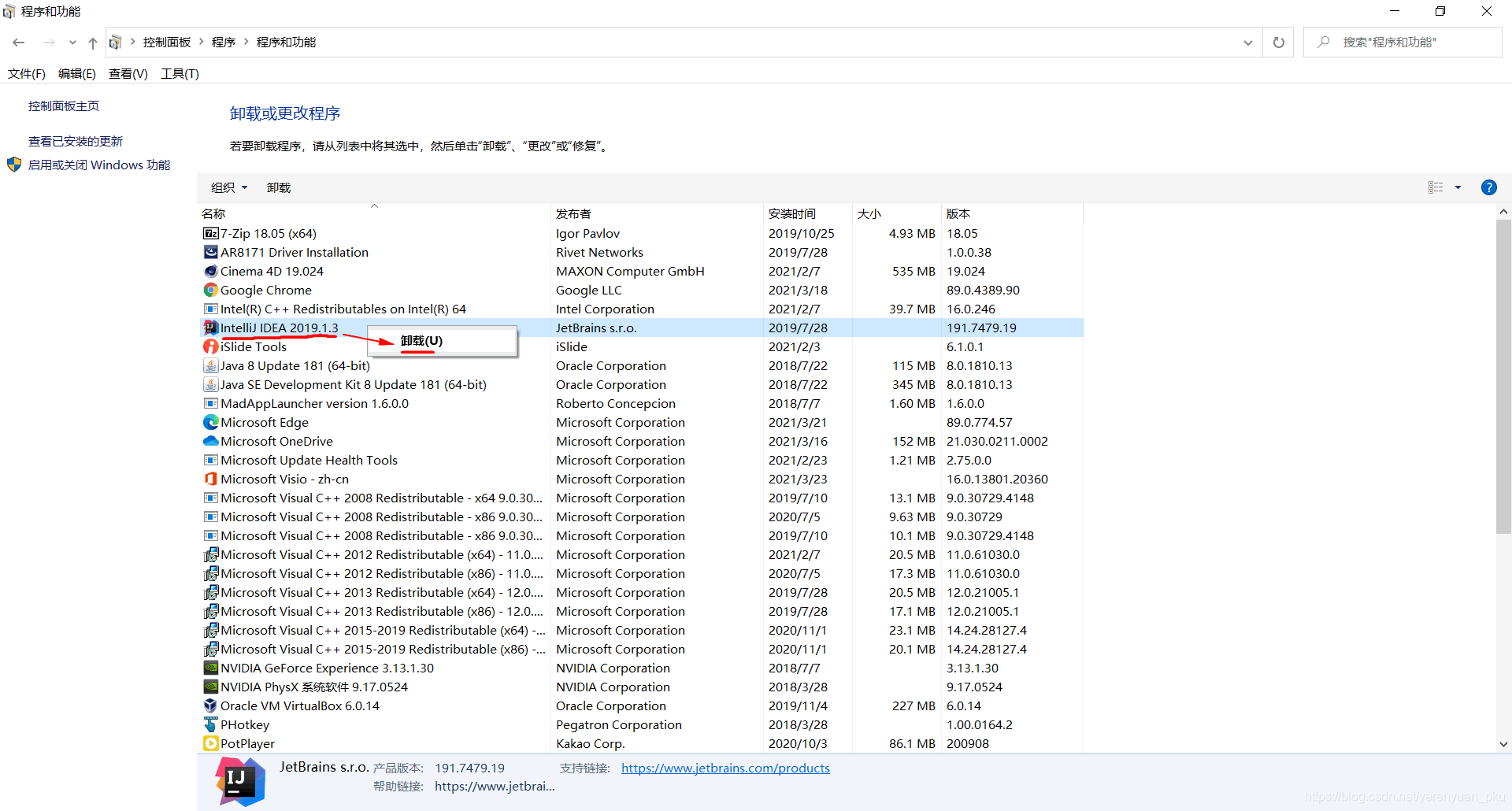Open the 查看(V) menu

pos(128,73)
